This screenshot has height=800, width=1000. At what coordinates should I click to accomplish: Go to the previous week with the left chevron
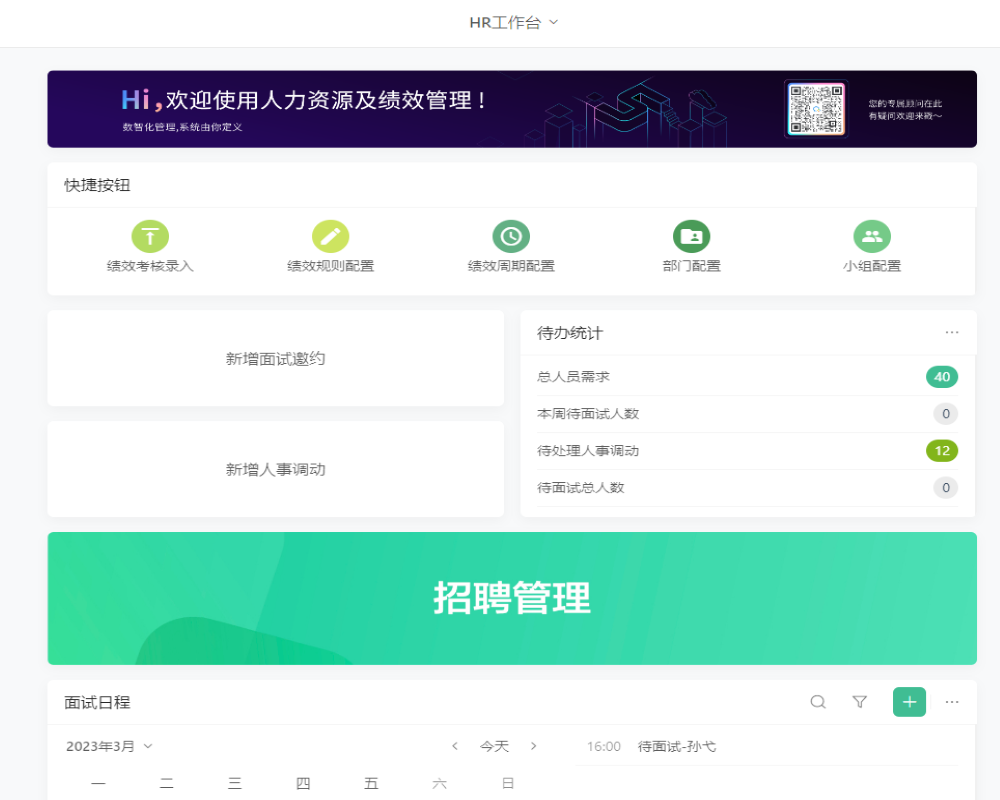(455, 746)
